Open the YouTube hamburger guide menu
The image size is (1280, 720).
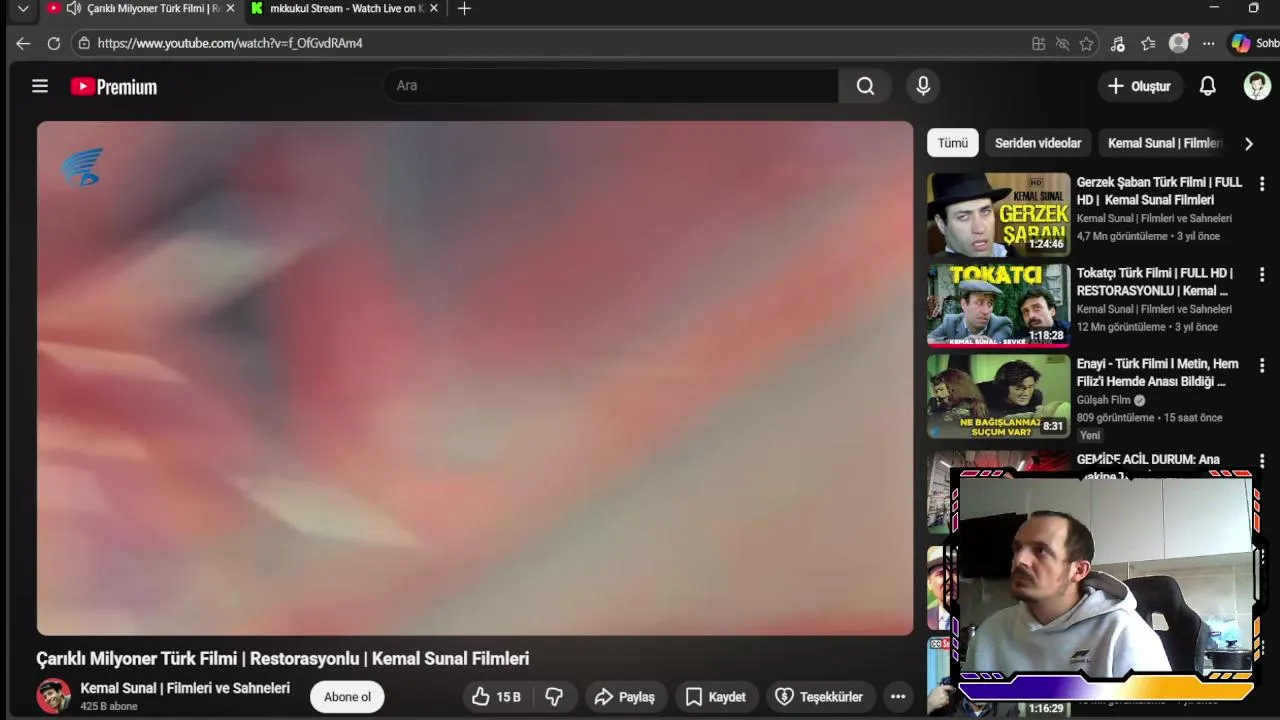(40, 86)
